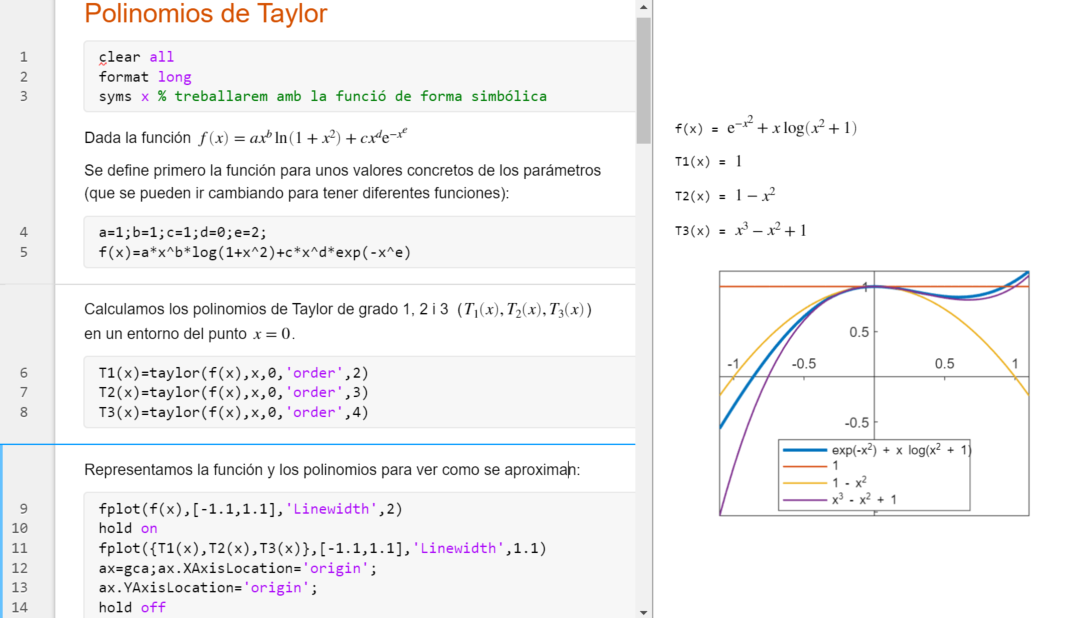Click the text paragraph 'Representamos la función'

tap(331, 470)
